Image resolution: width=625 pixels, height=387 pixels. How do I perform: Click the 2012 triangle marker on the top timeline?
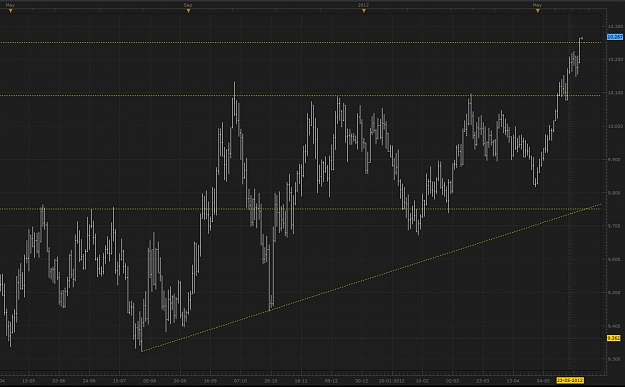tap(364, 11)
